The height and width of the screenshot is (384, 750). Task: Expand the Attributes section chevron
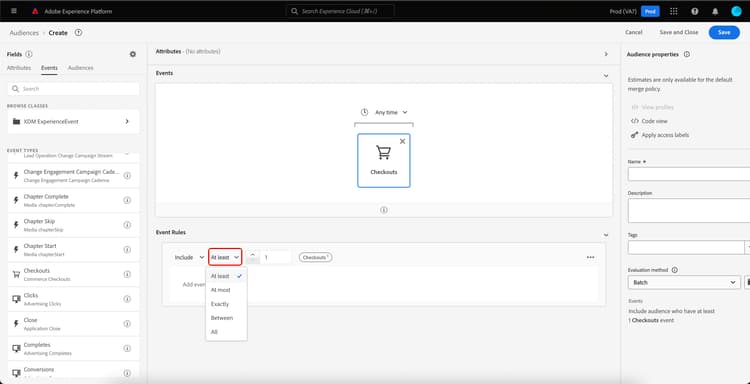[x=606, y=54]
